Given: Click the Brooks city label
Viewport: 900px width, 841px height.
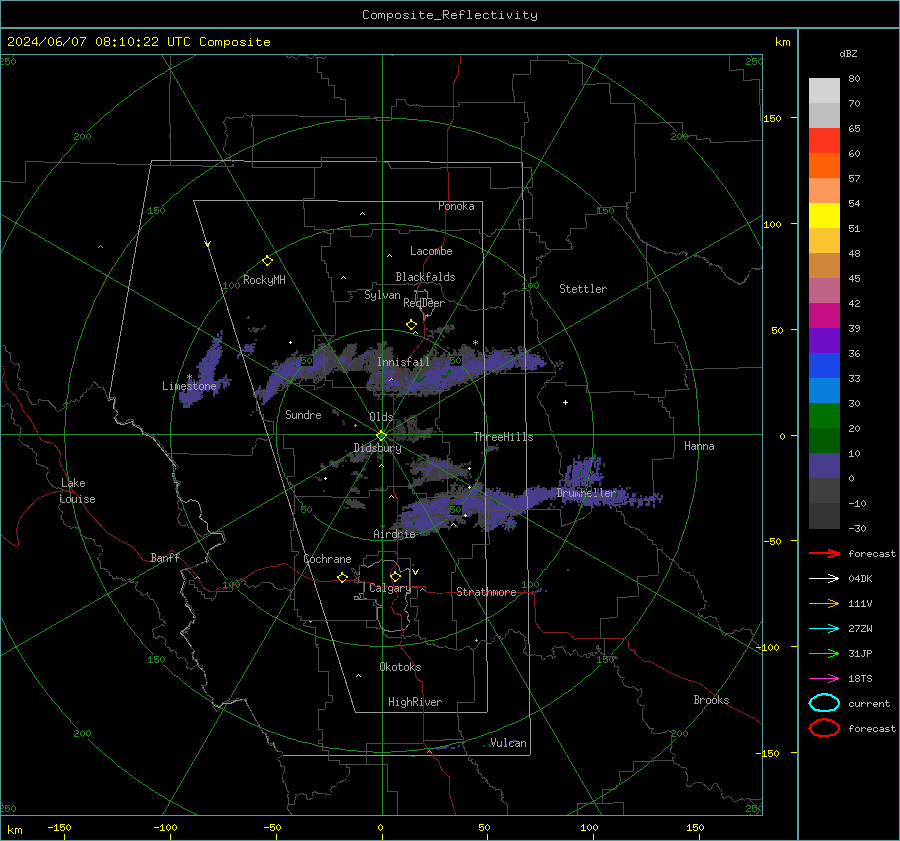Looking at the screenshot, I should 711,700.
